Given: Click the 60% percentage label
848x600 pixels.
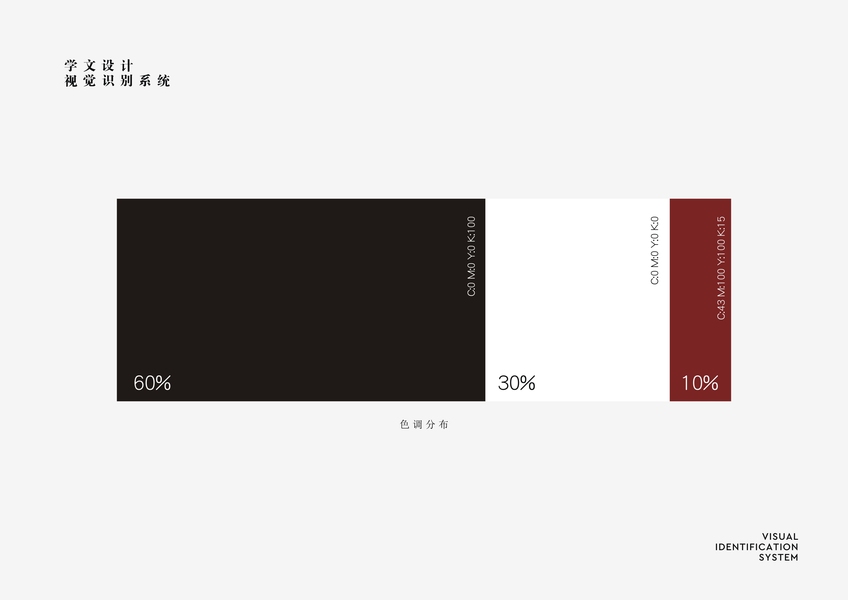Looking at the screenshot, I should click(152, 383).
